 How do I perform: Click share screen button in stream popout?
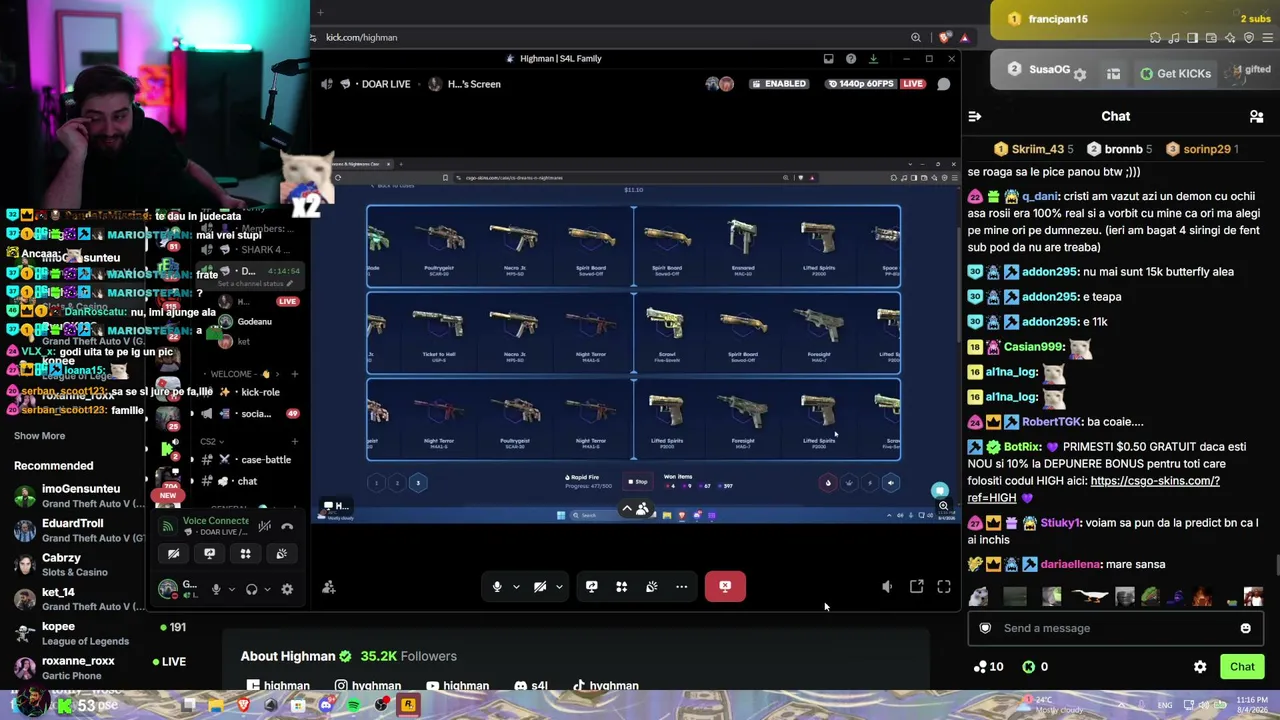coord(591,587)
